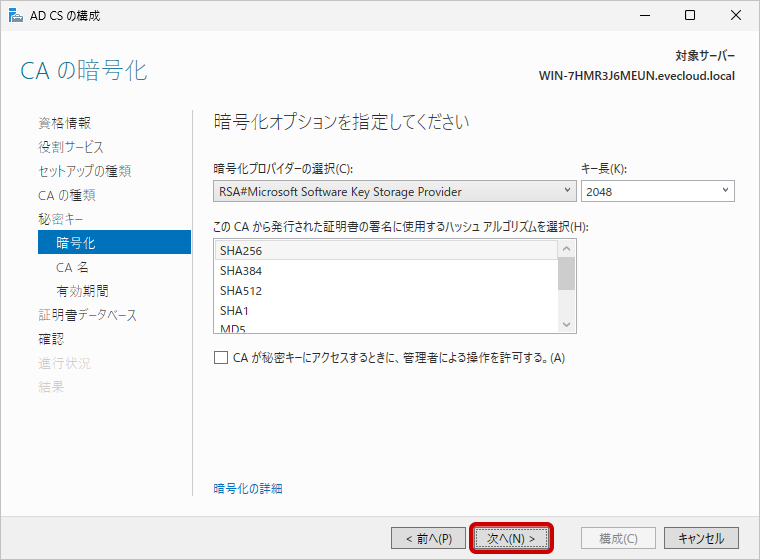This screenshot has width=760, height=560.
Task: Select SHA384 in hash algorithm list
Action: 242,271
